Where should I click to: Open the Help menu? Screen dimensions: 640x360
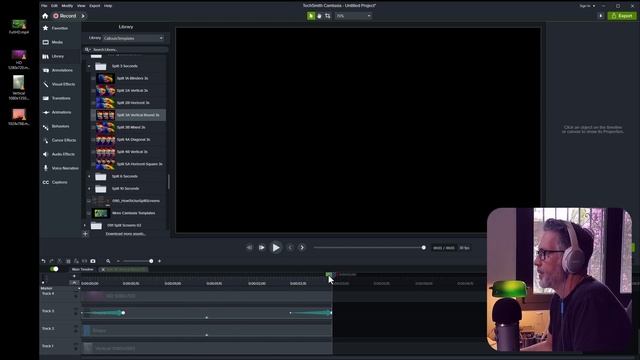[108, 6]
